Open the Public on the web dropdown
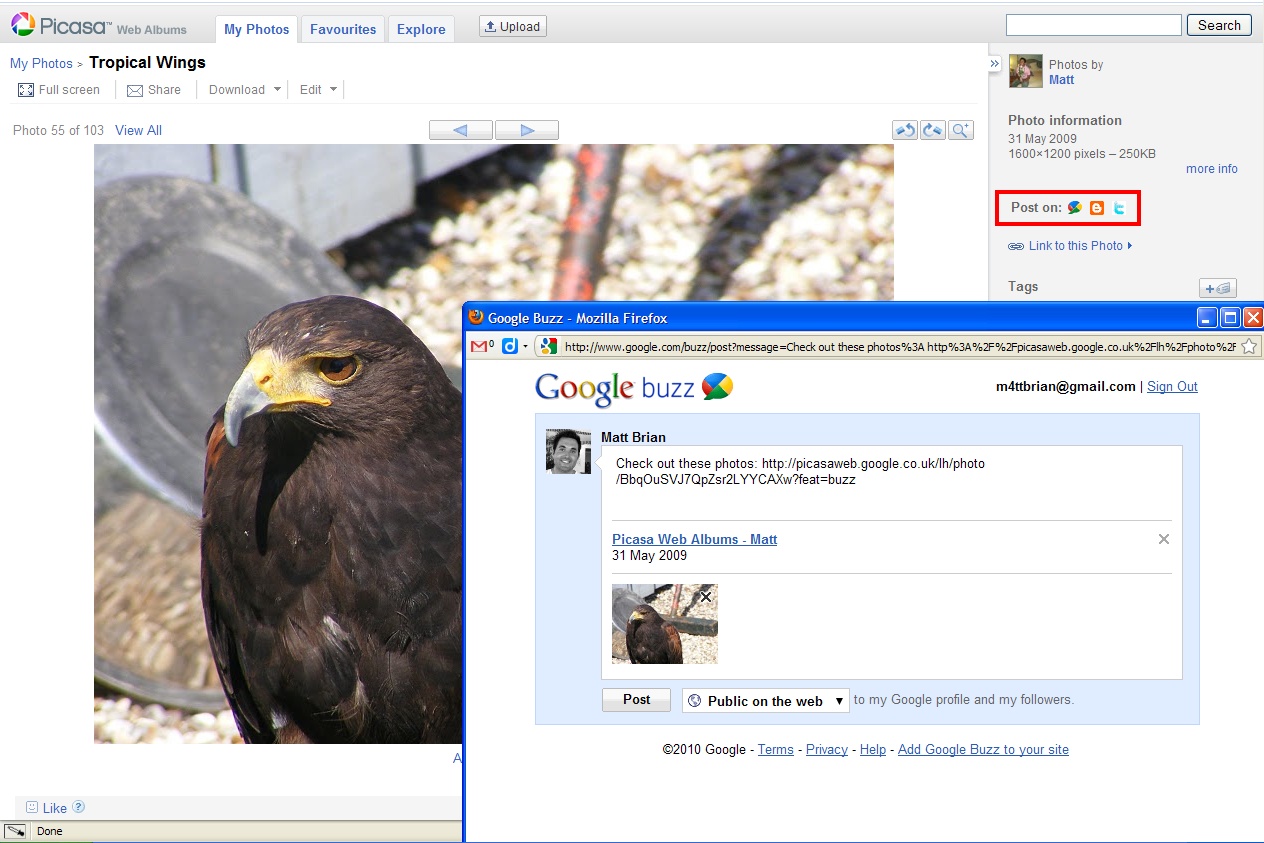The height and width of the screenshot is (843, 1264). 766,701
